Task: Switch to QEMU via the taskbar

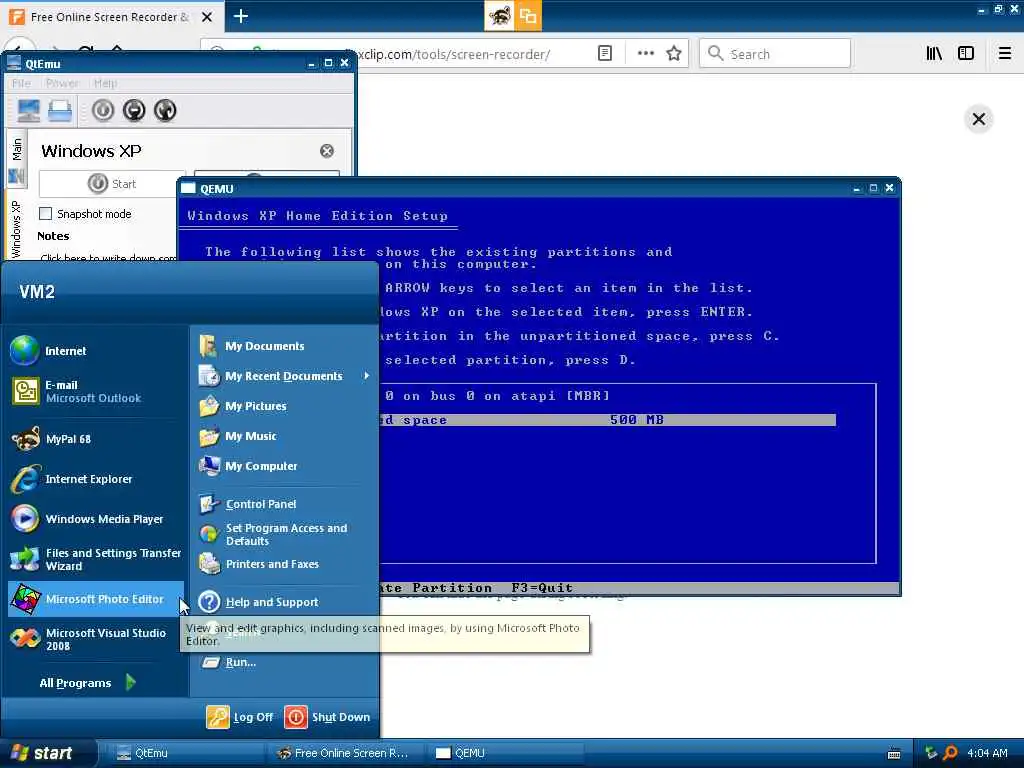Action: click(505, 754)
